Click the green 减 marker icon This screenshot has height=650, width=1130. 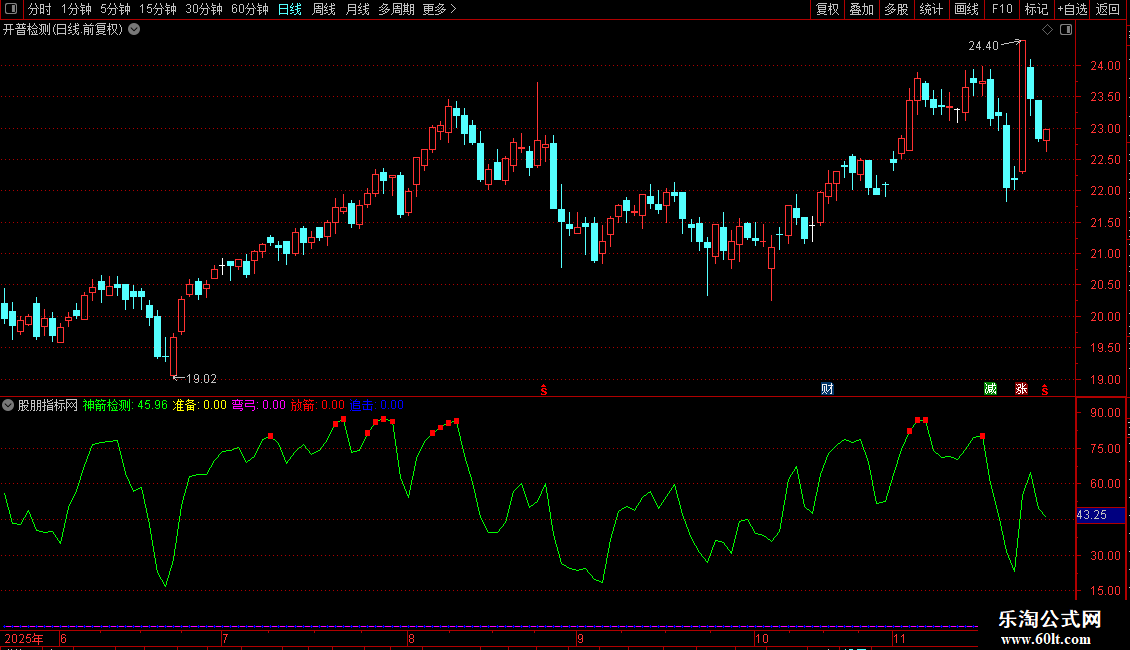click(990, 389)
